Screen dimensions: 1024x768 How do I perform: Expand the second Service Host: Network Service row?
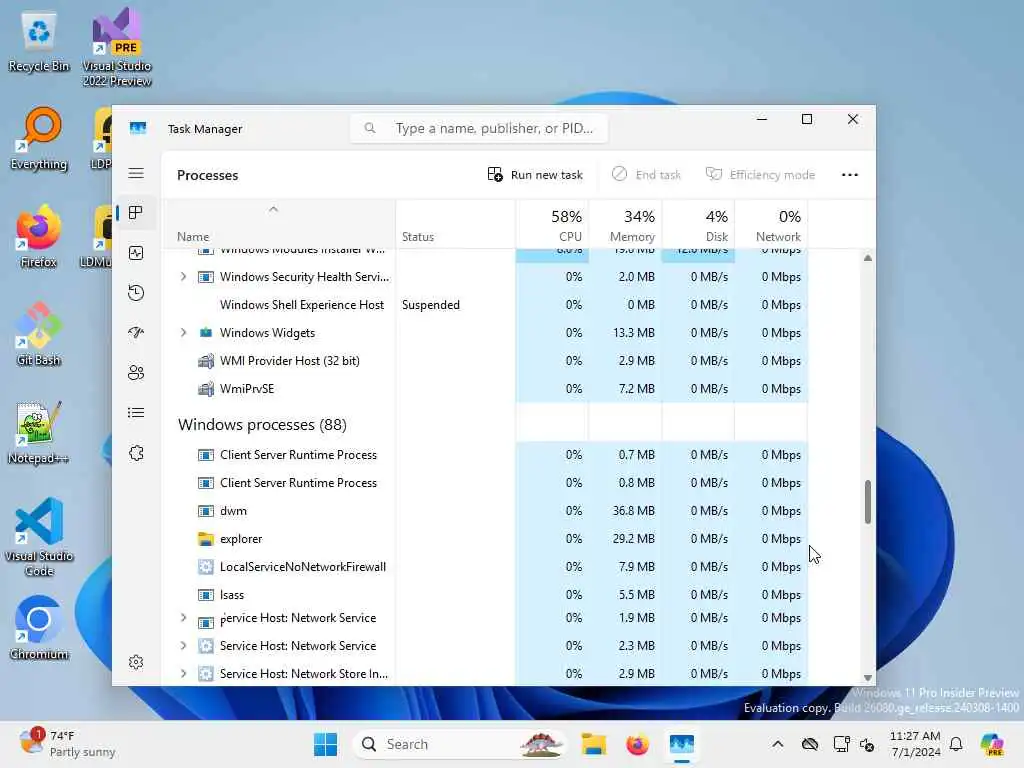tap(184, 646)
